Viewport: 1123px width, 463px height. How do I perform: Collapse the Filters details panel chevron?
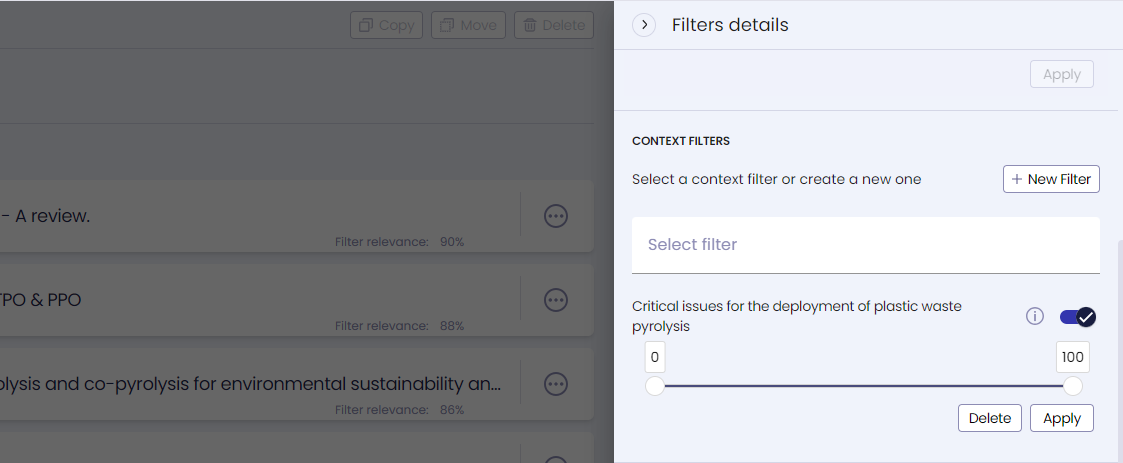click(x=644, y=25)
